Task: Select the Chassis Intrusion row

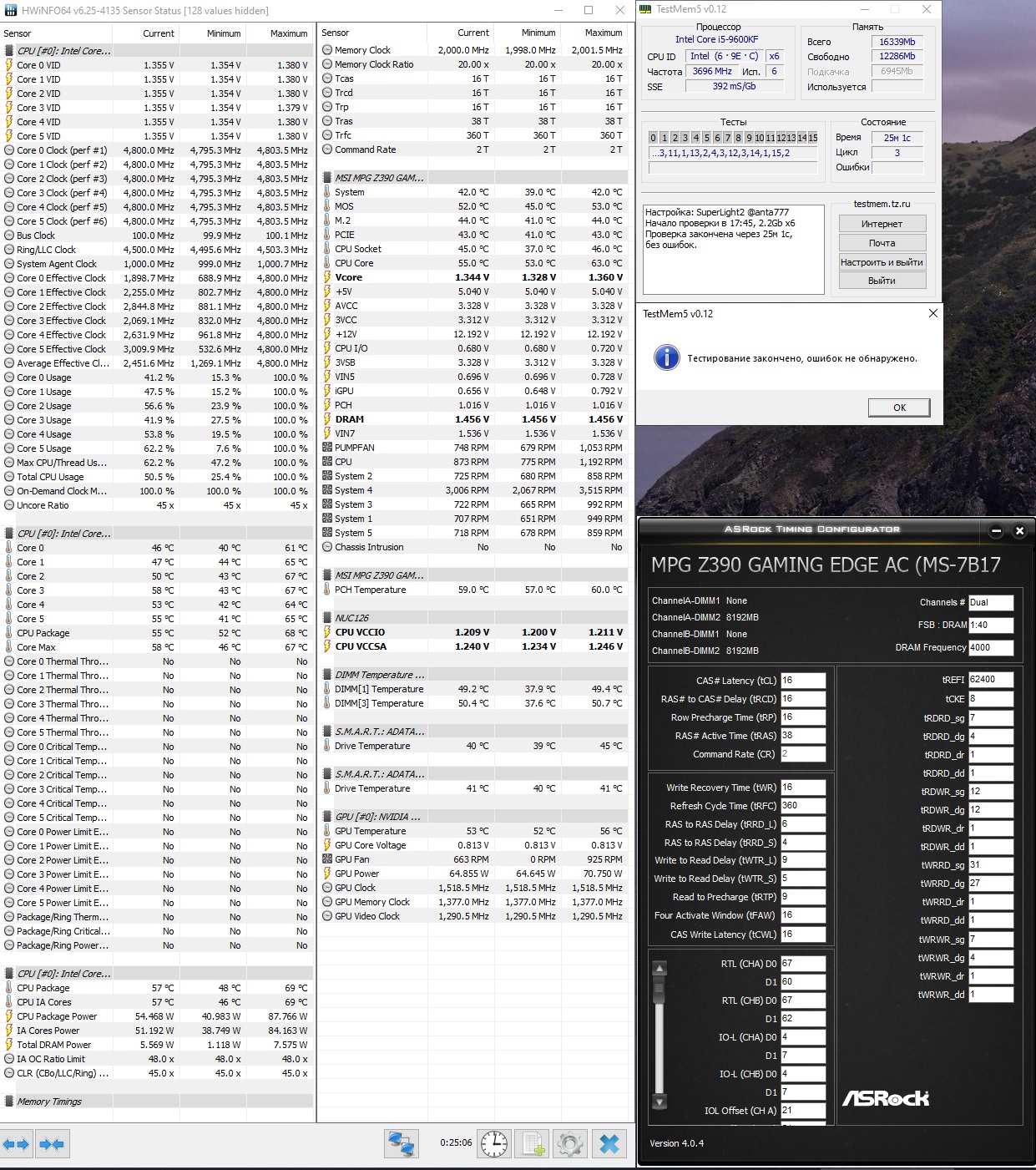Action: pyautogui.click(x=474, y=547)
